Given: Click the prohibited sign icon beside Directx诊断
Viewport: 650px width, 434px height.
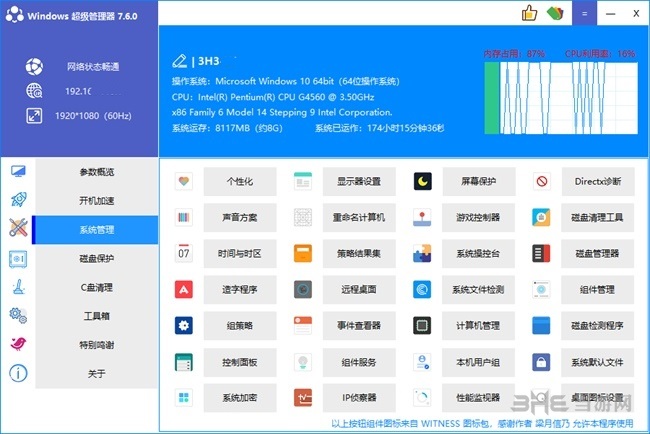Looking at the screenshot, I should 542,181.
